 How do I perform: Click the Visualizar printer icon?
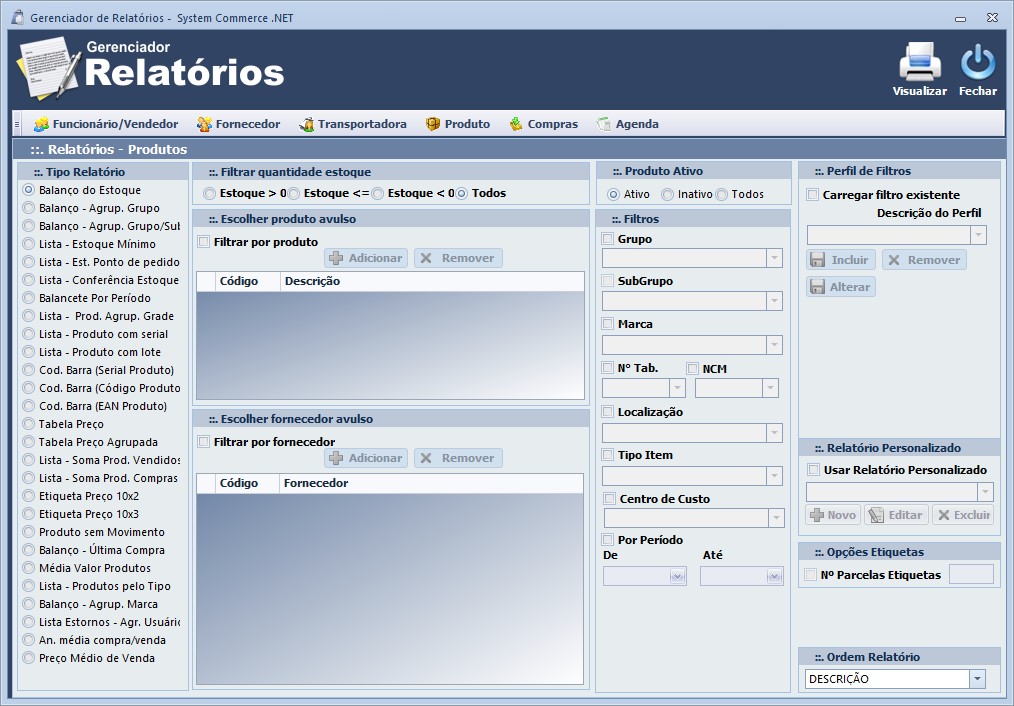[919, 62]
